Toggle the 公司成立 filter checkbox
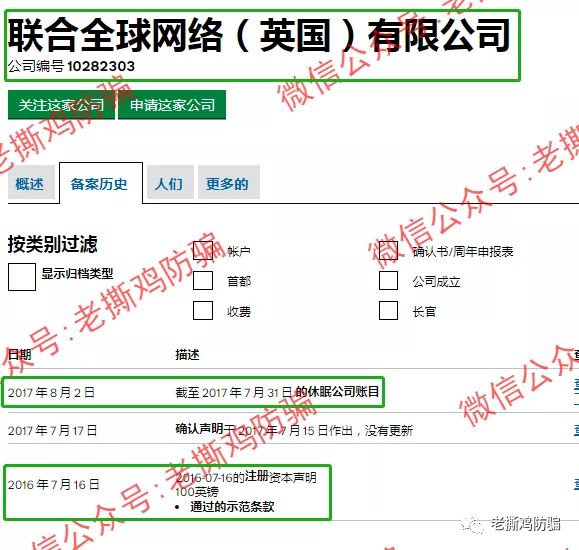The height and width of the screenshot is (550, 579). (388, 280)
